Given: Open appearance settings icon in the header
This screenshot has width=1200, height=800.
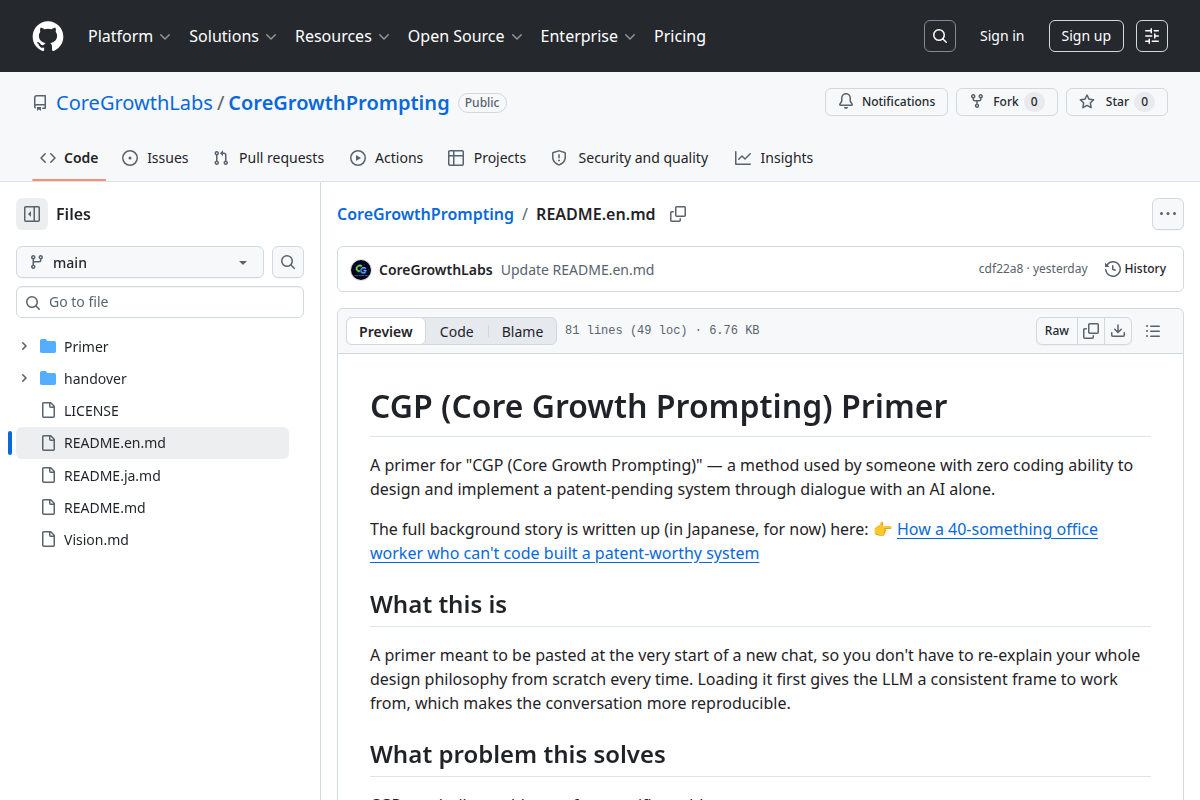Looking at the screenshot, I should click(1152, 36).
